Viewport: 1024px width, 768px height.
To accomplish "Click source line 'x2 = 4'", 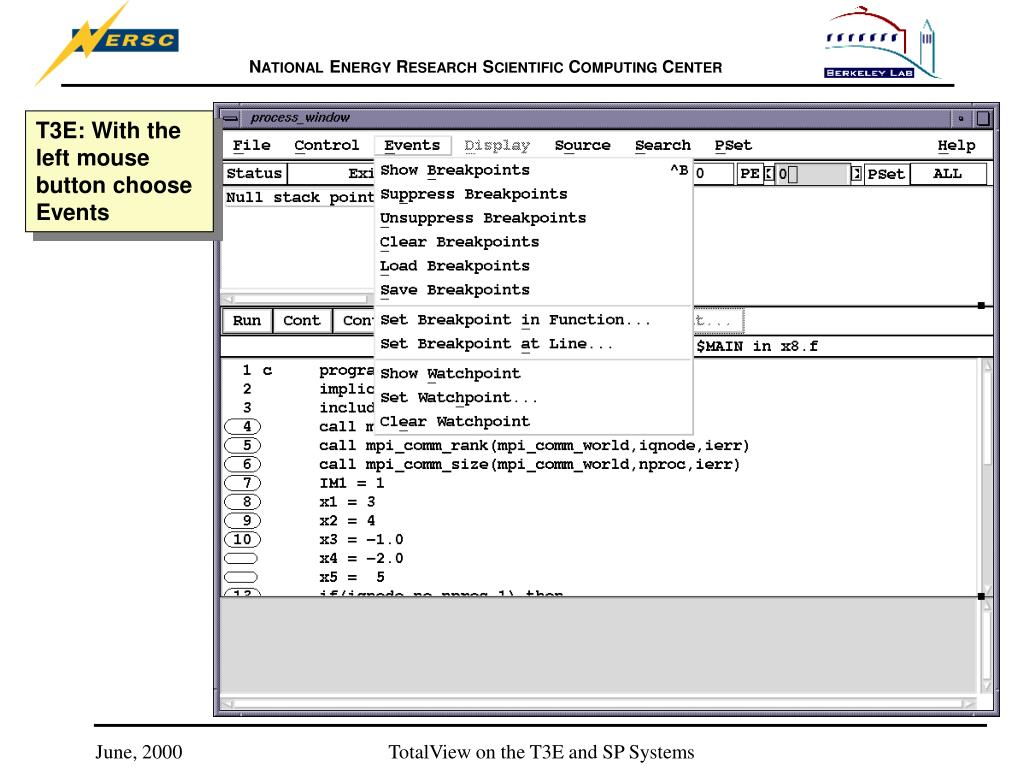I will 347,520.
